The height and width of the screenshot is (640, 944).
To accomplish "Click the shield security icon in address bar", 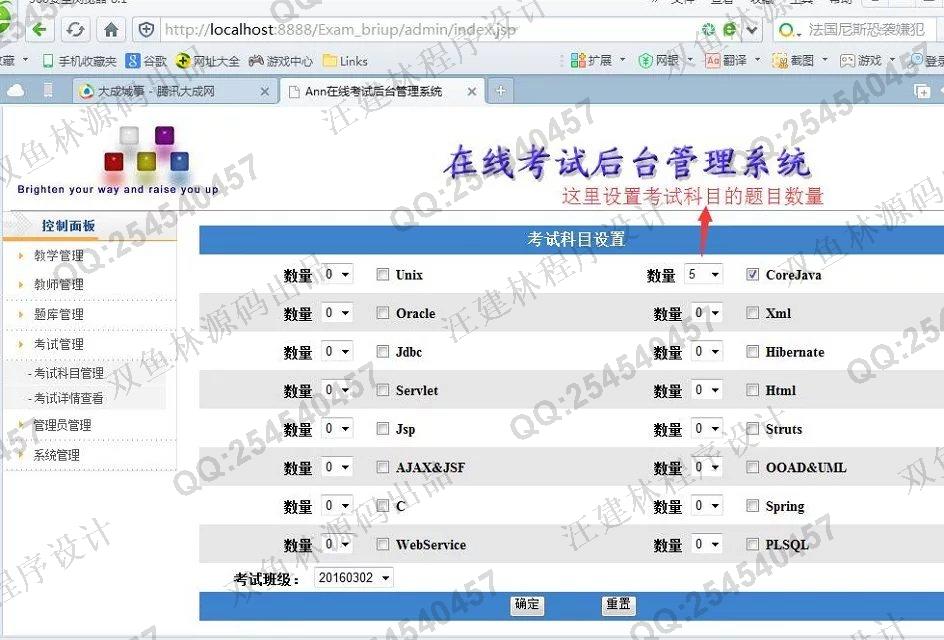I will coord(146,30).
